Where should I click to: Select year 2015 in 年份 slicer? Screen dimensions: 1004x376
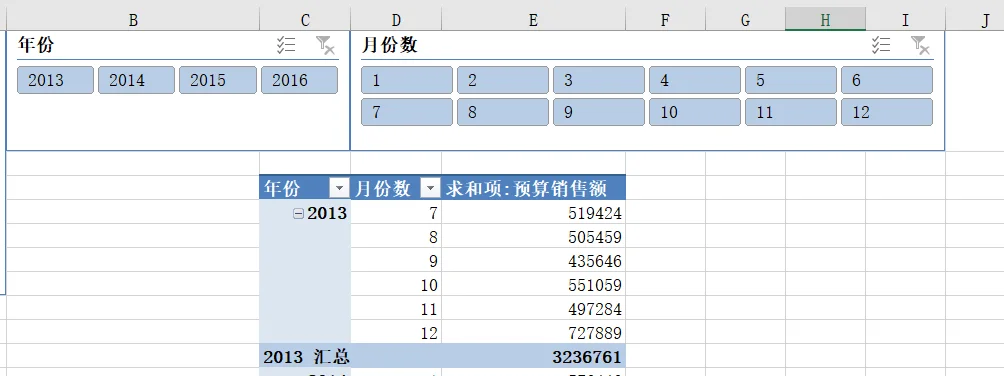[x=218, y=80]
